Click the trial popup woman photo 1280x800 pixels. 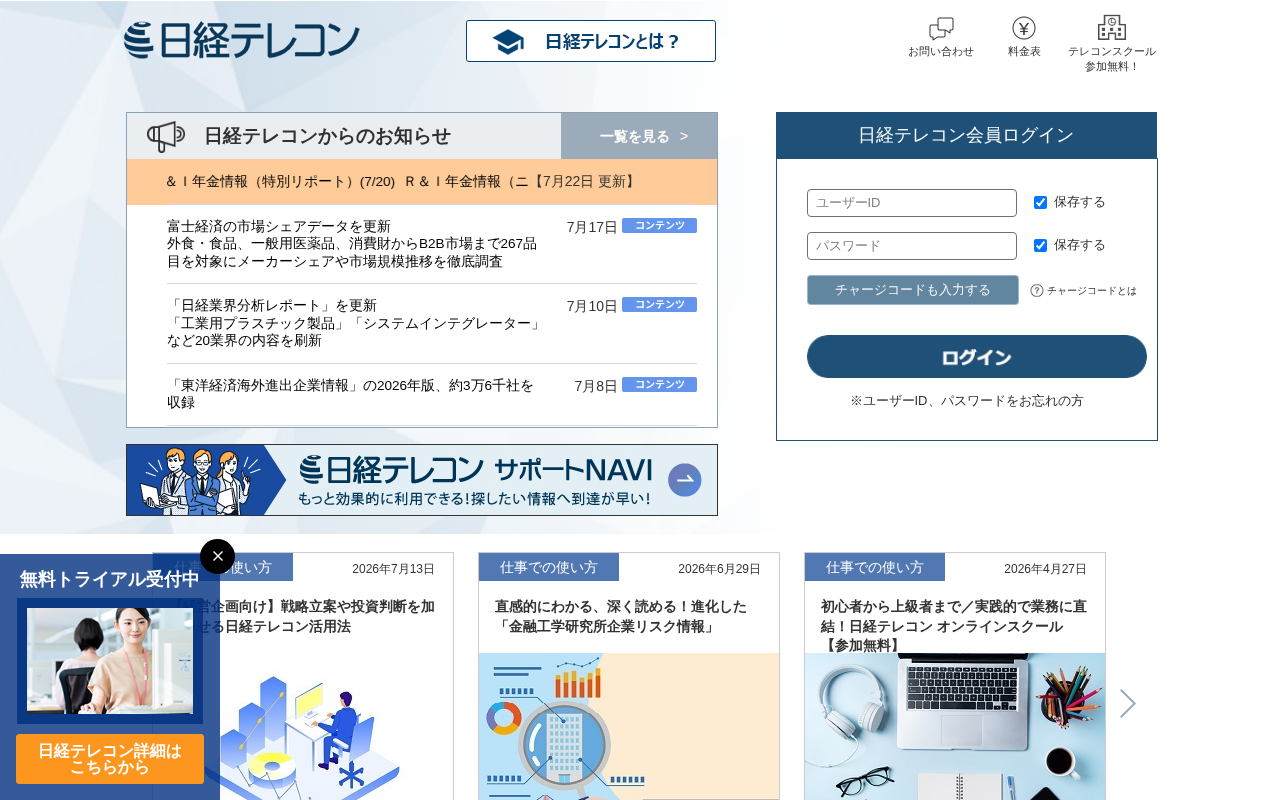110,661
